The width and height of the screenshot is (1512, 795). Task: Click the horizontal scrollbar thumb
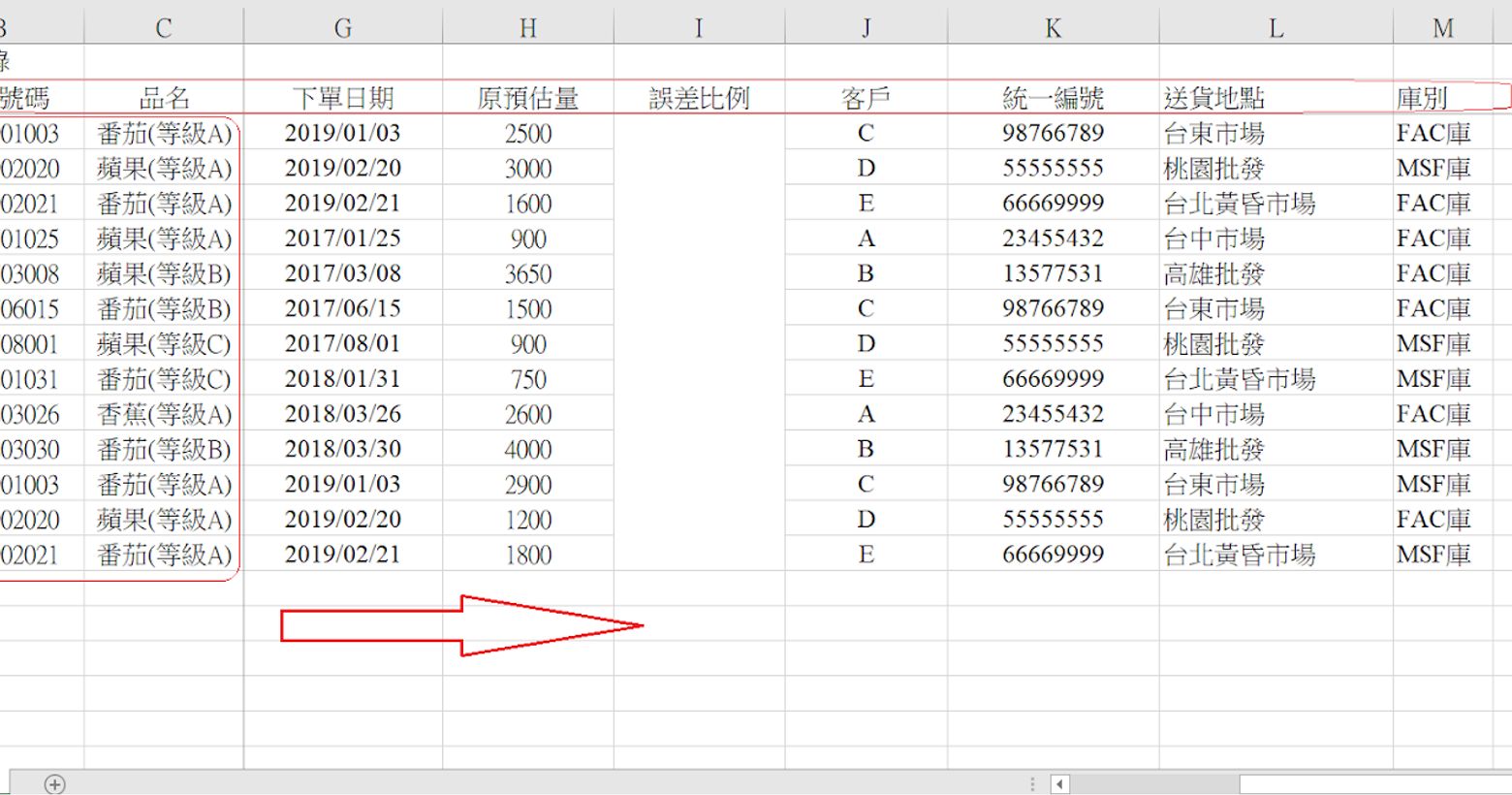[1153, 783]
